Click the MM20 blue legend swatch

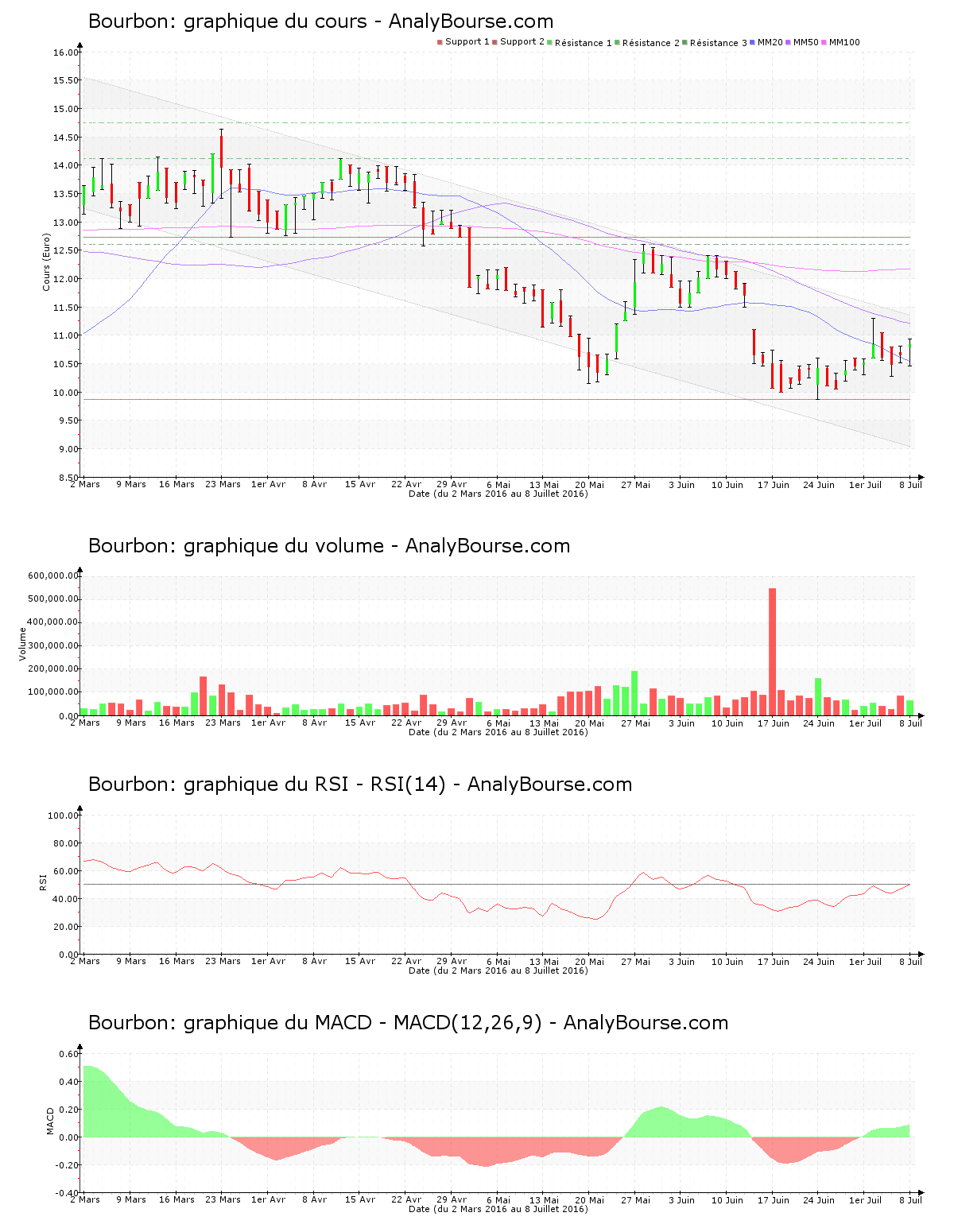(752, 42)
